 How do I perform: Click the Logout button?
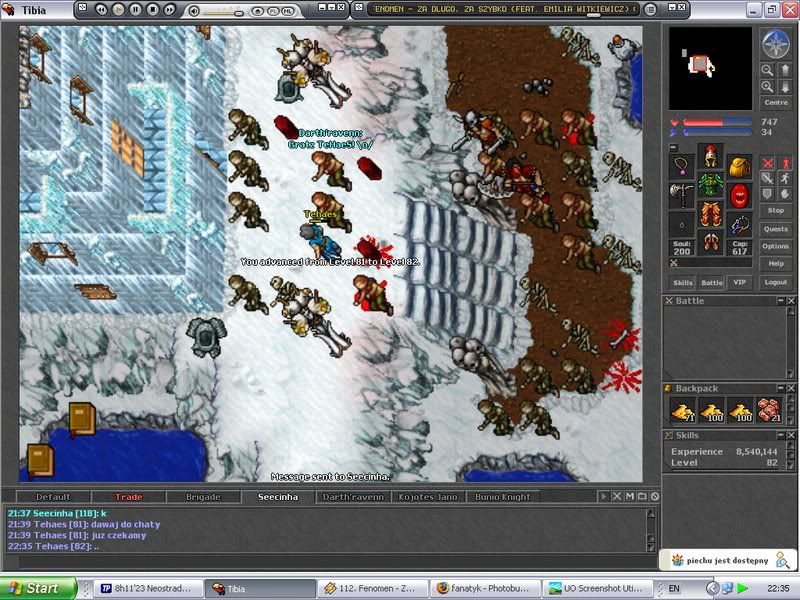[x=776, y=282]
